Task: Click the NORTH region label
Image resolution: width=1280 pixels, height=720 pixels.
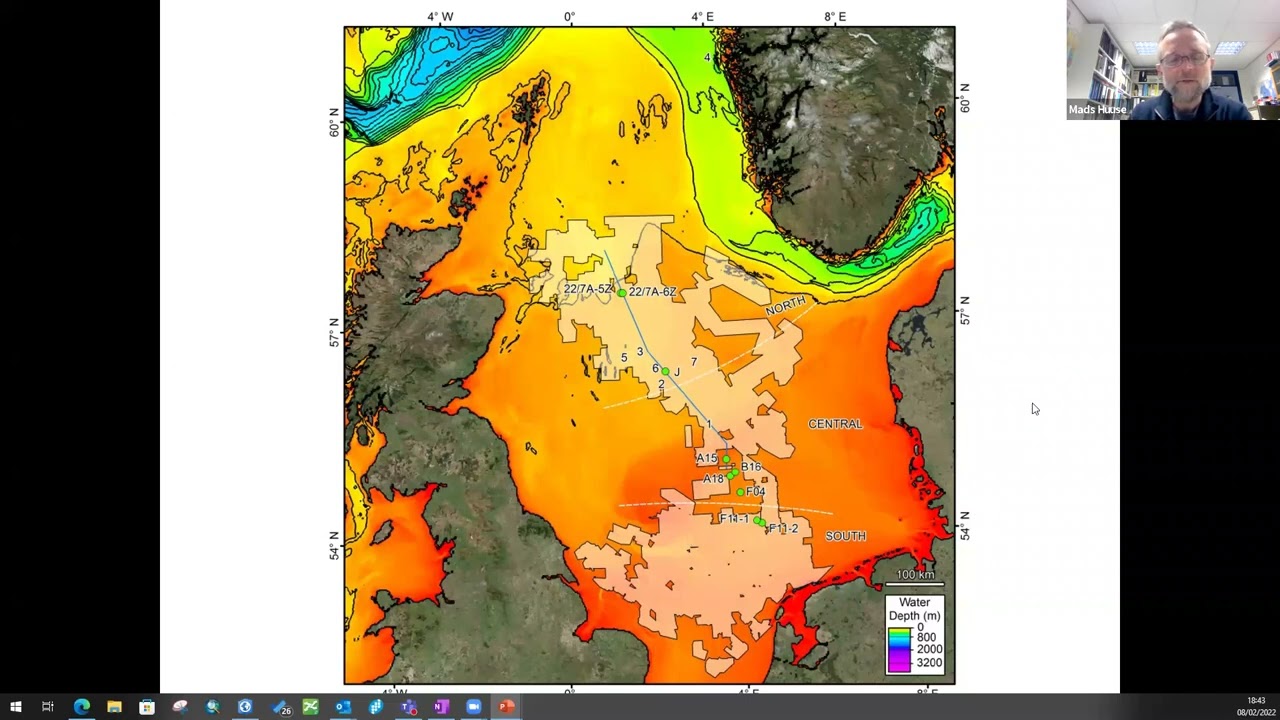Action: pos(785,307)
